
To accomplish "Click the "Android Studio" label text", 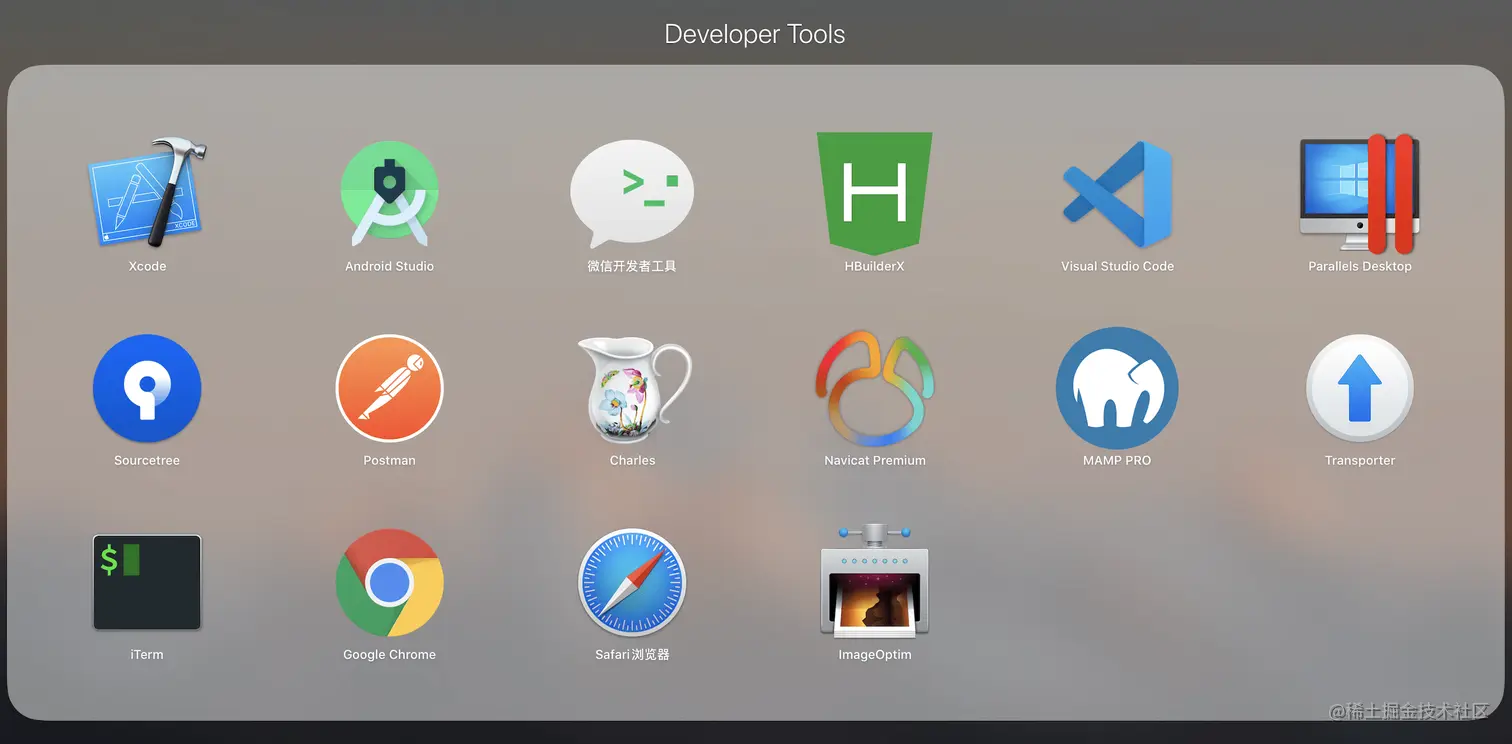I will click(x=389, y=266).
